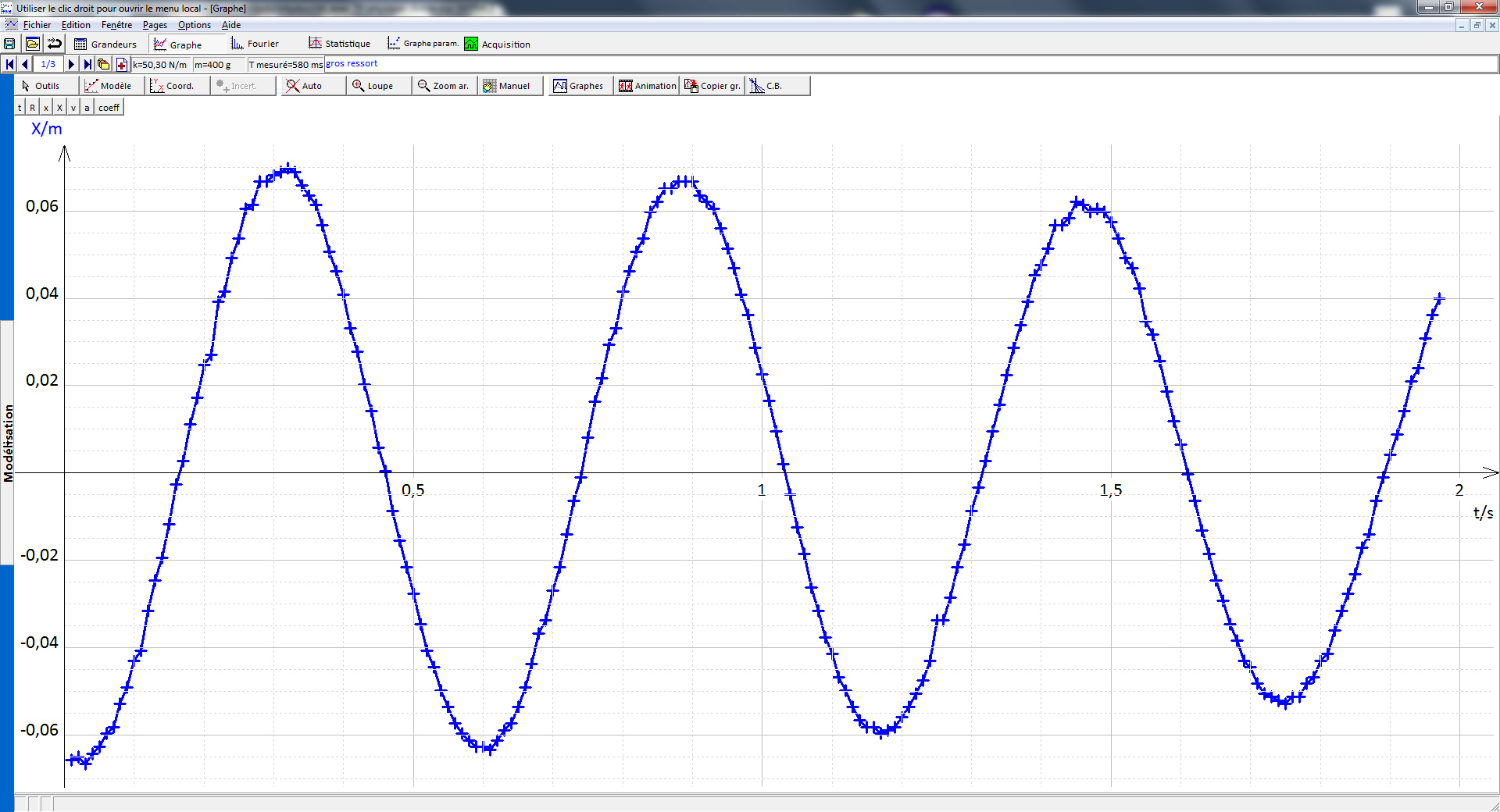The height and width of the screenshot is (812, 1500).
Task: Click the Graphes button
Action: click(580, 86)
